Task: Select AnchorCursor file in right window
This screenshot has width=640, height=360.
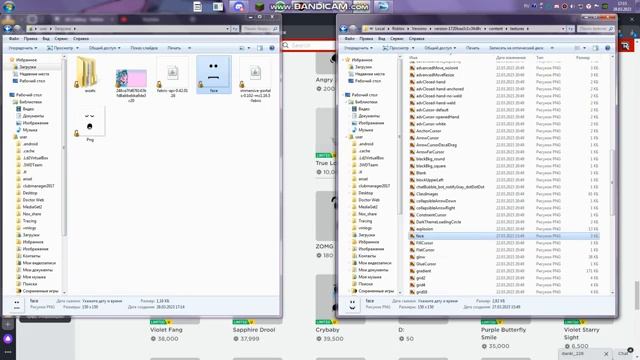Action: point(428,131)
